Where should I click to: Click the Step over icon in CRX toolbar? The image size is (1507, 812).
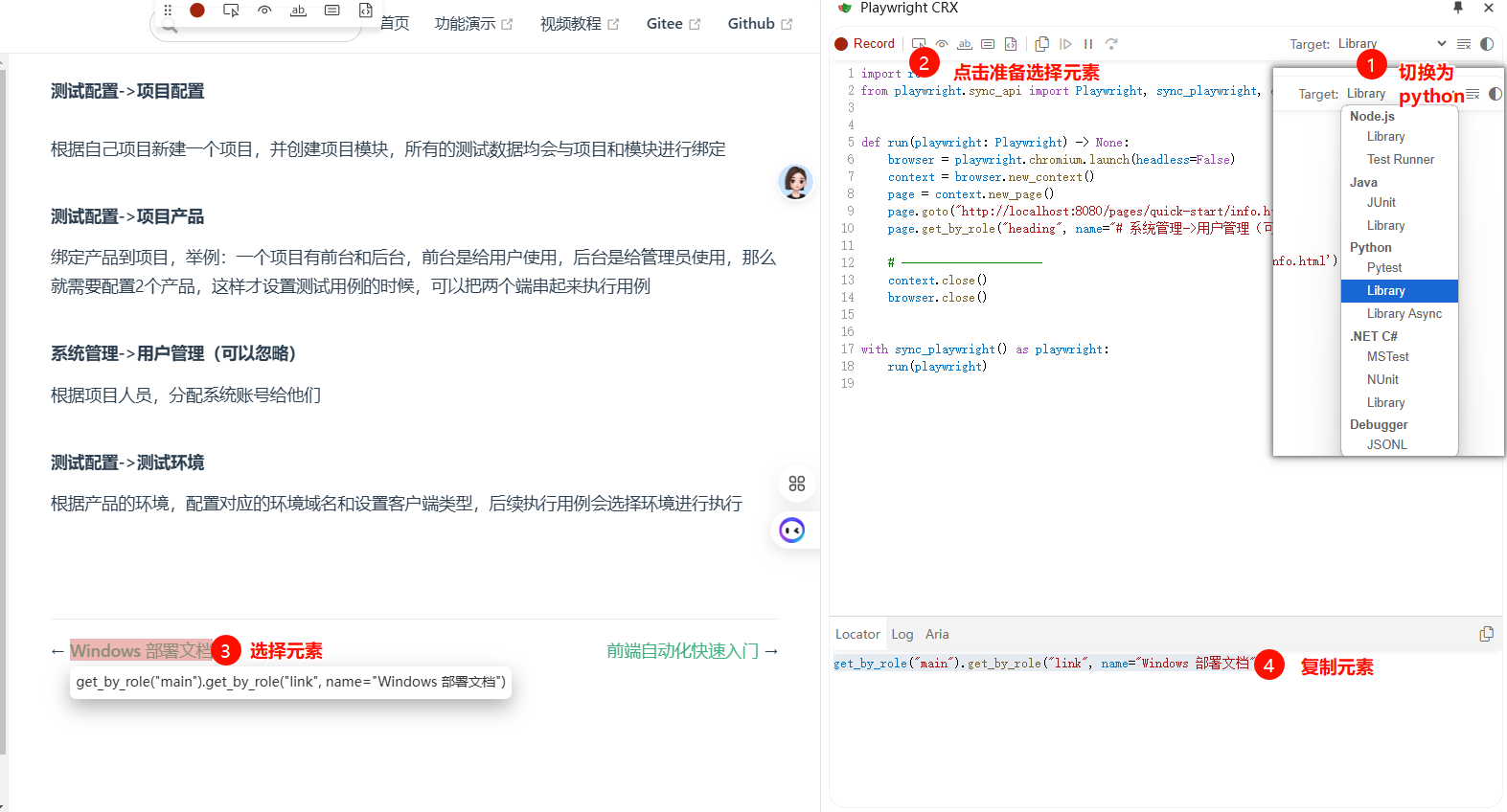click(1111, 44)
